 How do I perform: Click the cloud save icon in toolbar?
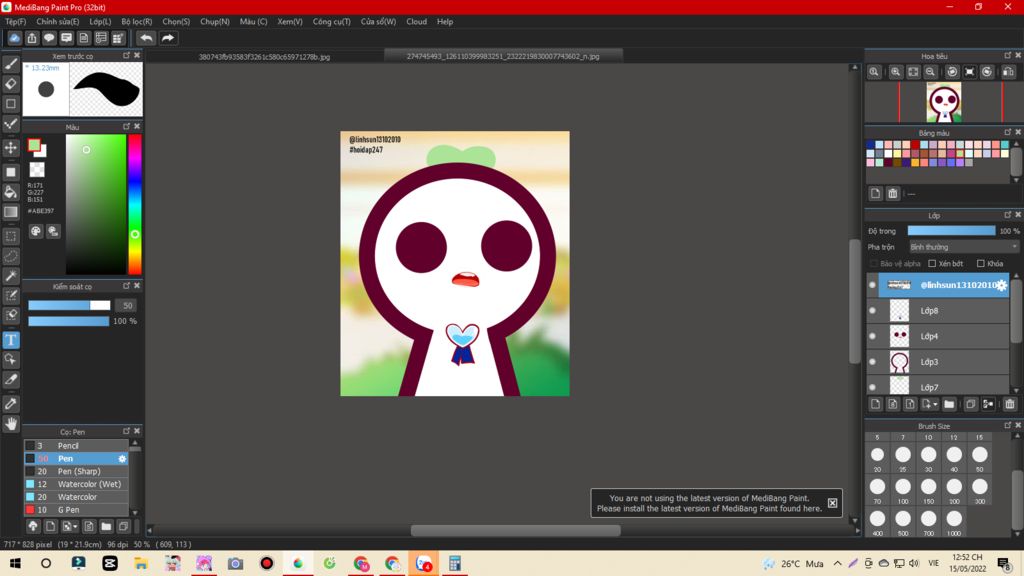pyautogui.click(x=14, y=38)
